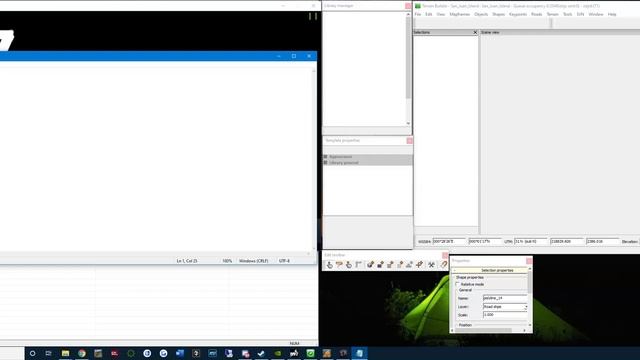Open Microsoft Word from taskbar
This screenshot has width=640, height=360.
pos(180,353)
